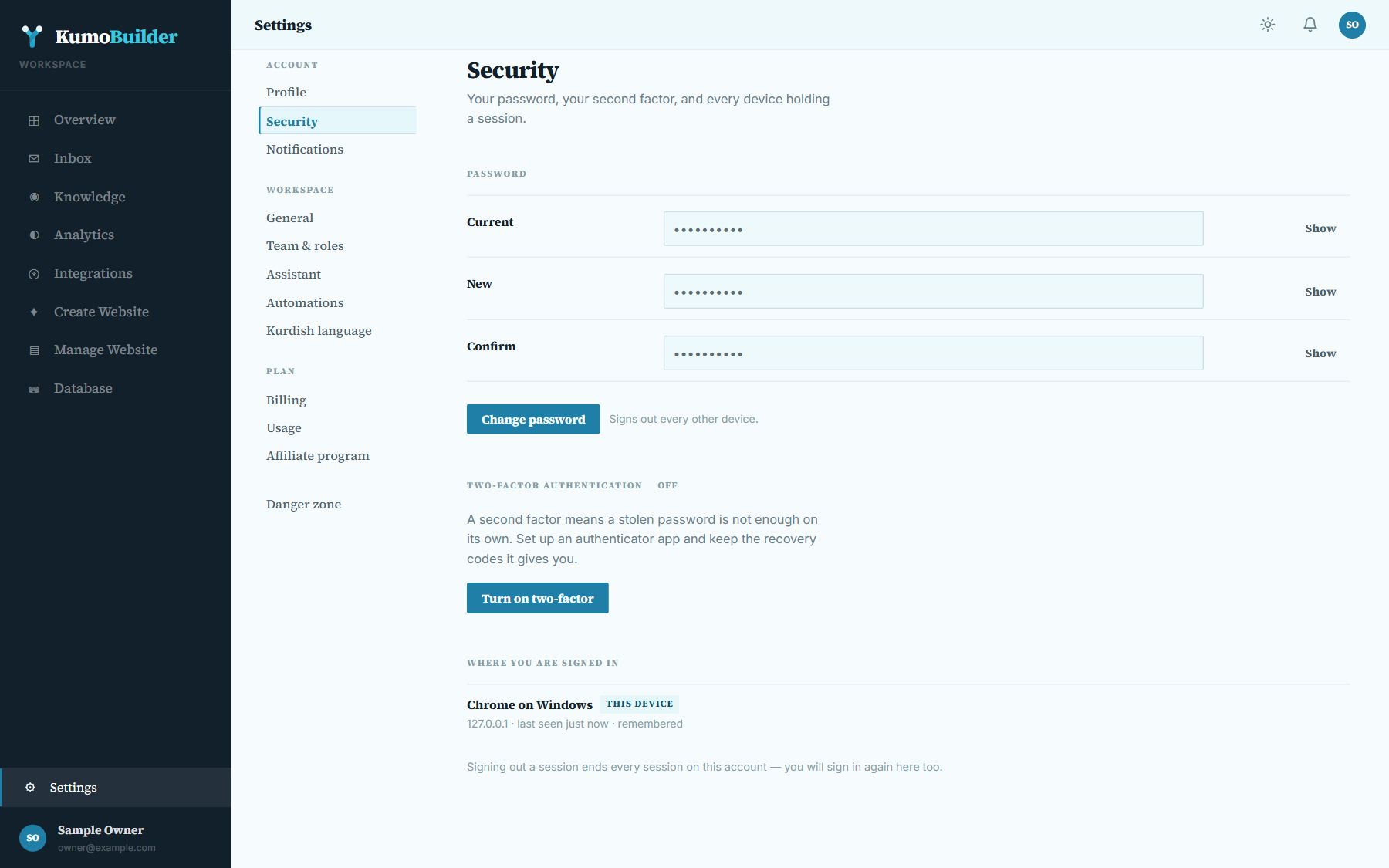Viewport: 1389px width, 868px height.
Task: Click Turn on two-factor button
Action: click(538, 599)
